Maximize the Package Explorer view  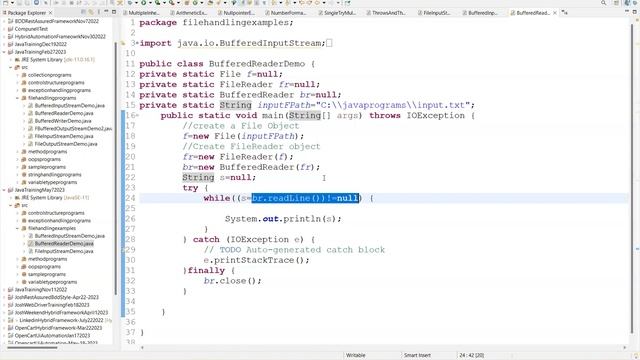pyautogui.click(x=114, y=12)
